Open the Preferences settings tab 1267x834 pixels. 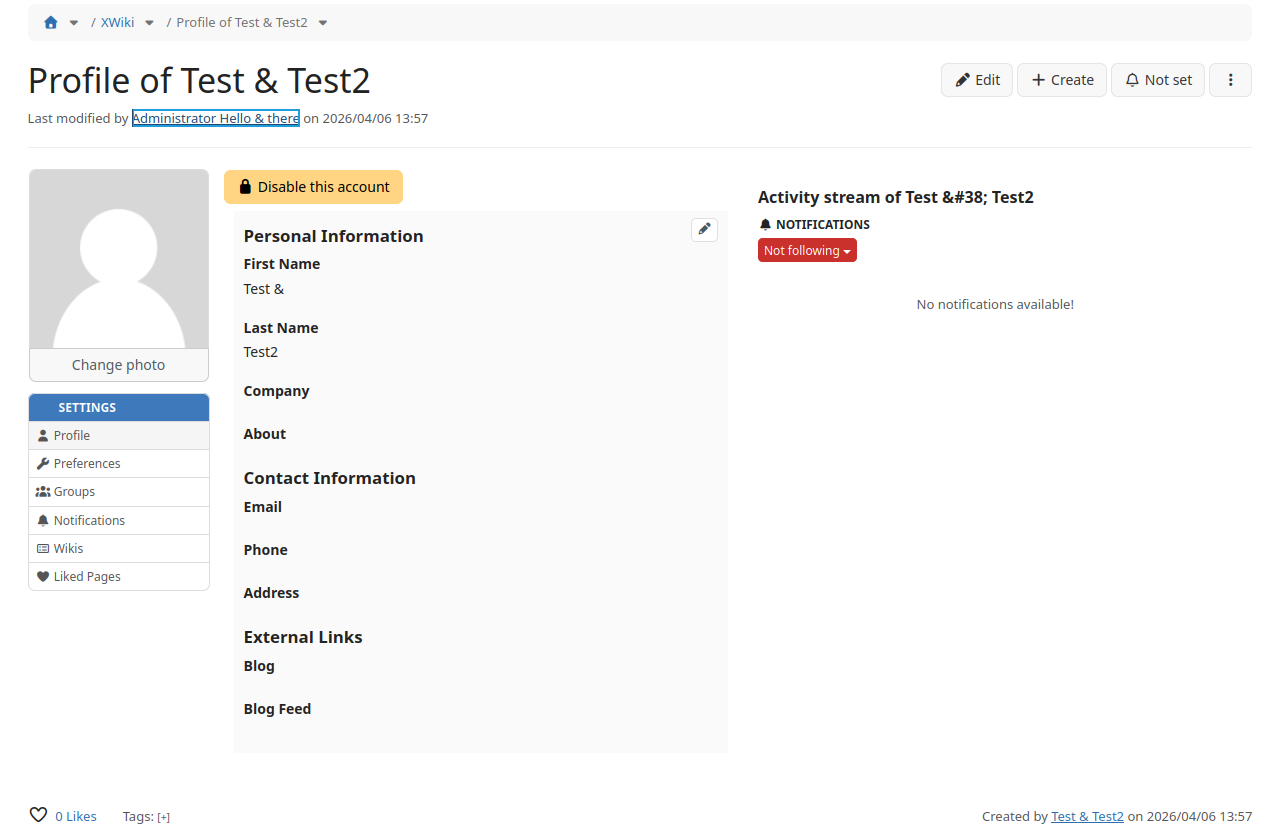click(87, 464)
